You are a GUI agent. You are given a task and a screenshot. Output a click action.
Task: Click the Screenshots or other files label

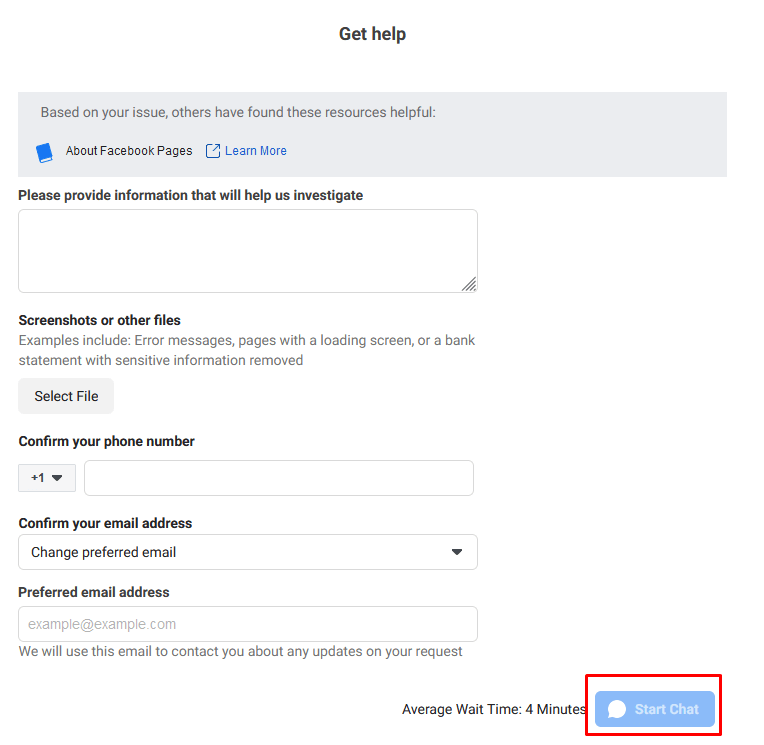(x=99, y=320)
